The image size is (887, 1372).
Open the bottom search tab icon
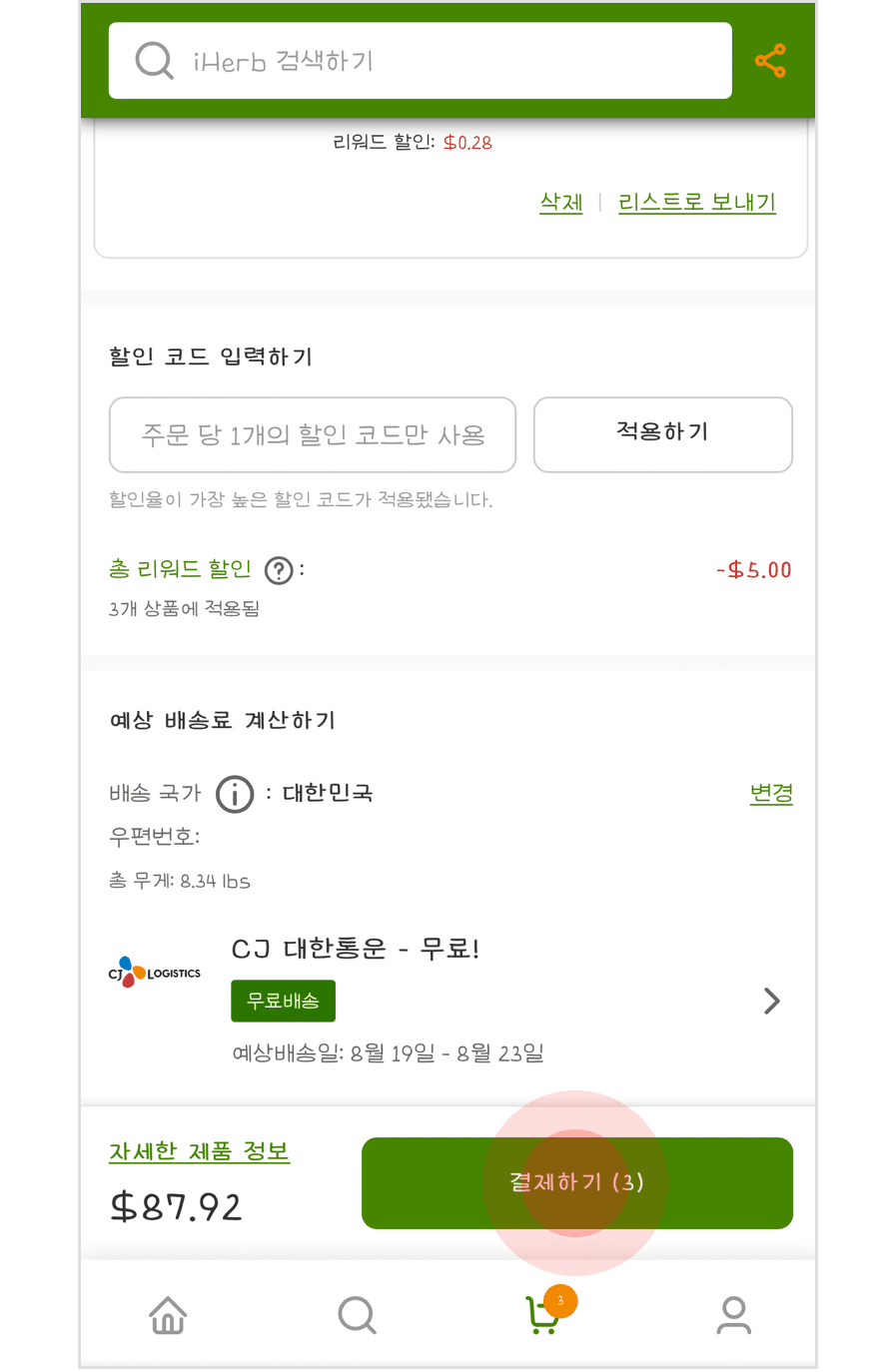(357, 1315)
